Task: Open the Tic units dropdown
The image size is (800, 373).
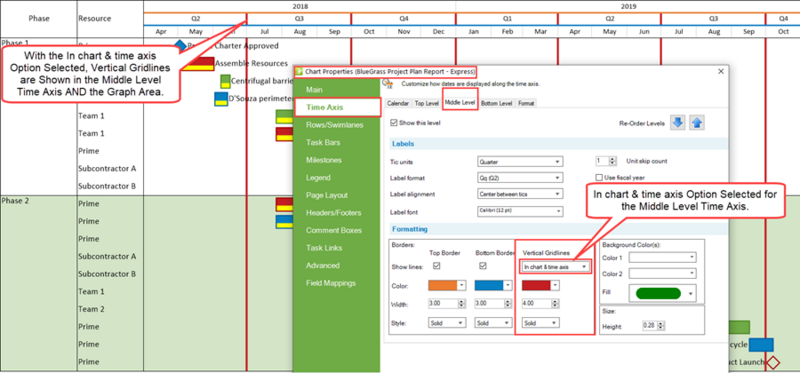Action: point(520,162)
